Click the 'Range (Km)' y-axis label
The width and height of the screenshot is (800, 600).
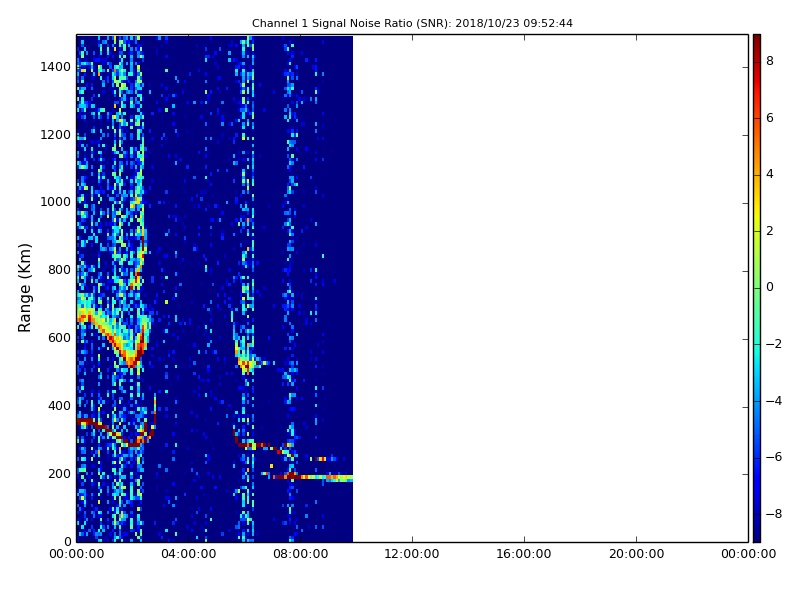[24, 288]
